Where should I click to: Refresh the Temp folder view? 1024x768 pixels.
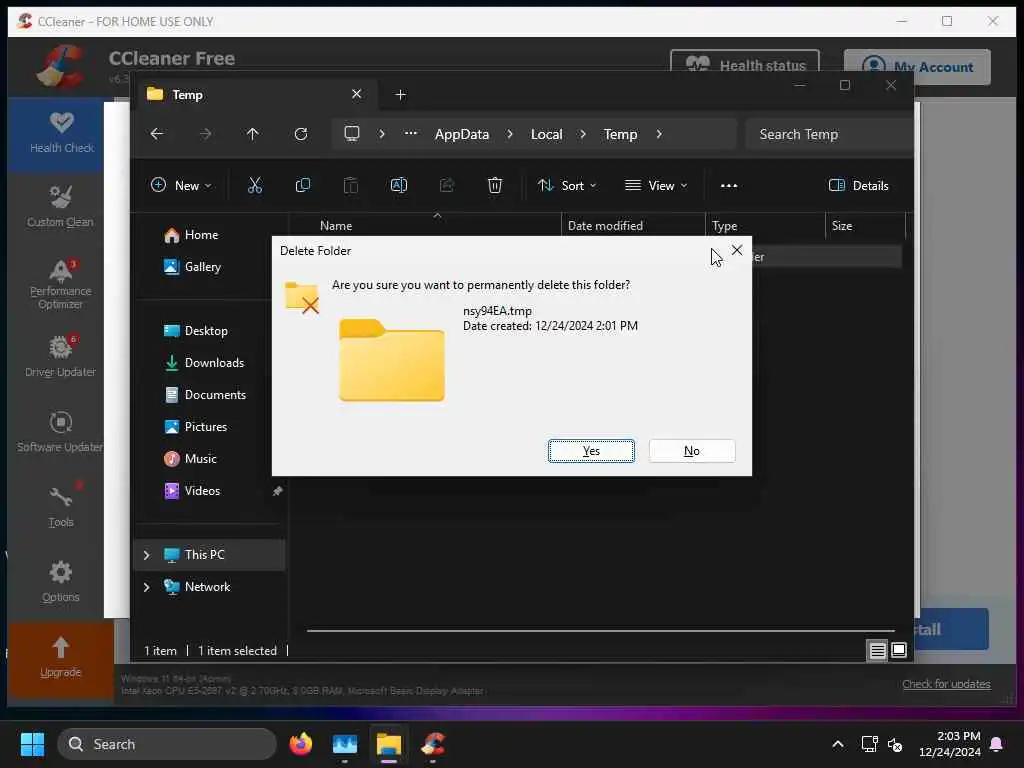pos(301,134)
